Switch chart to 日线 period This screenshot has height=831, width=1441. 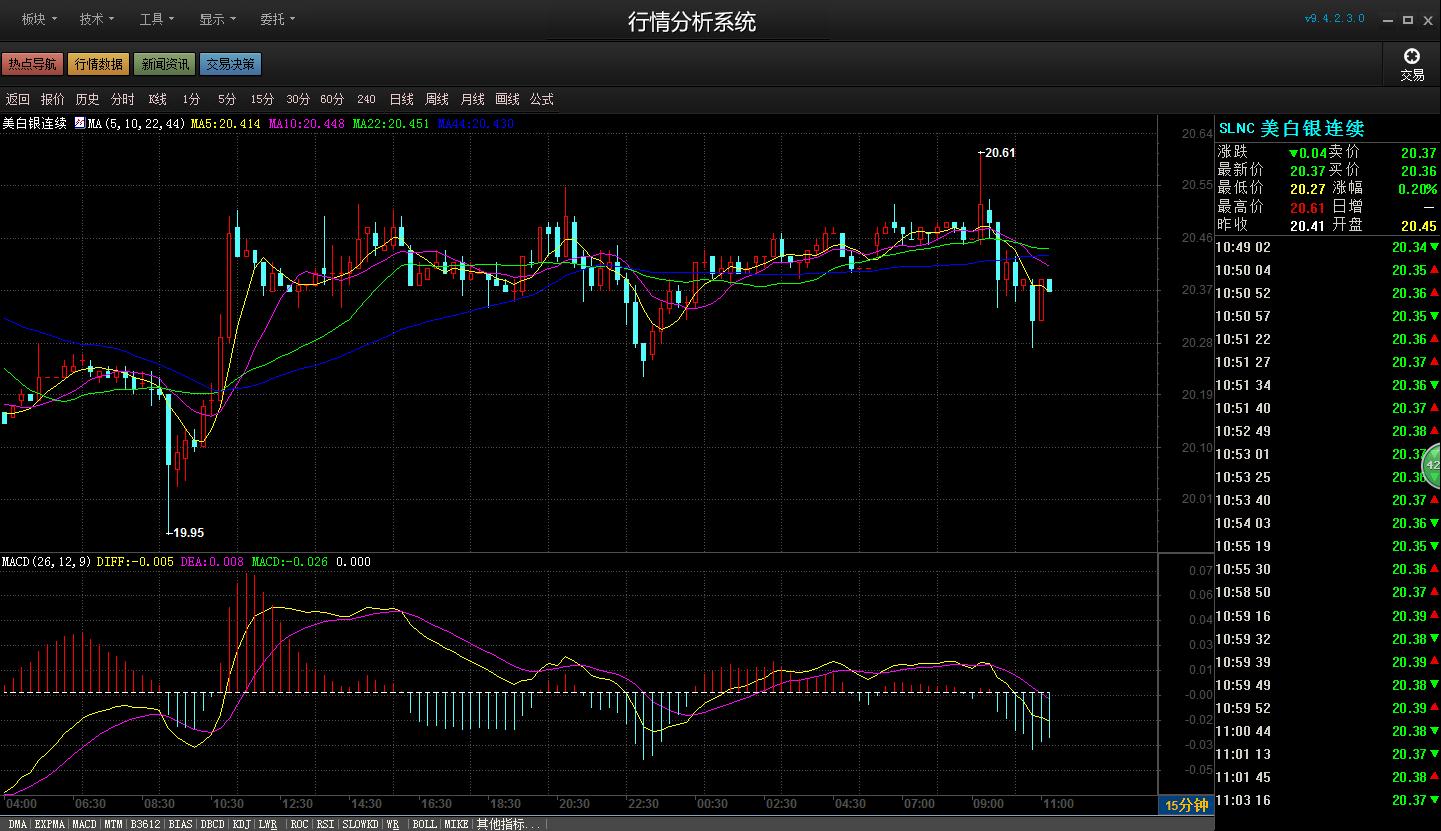(401, 99)
